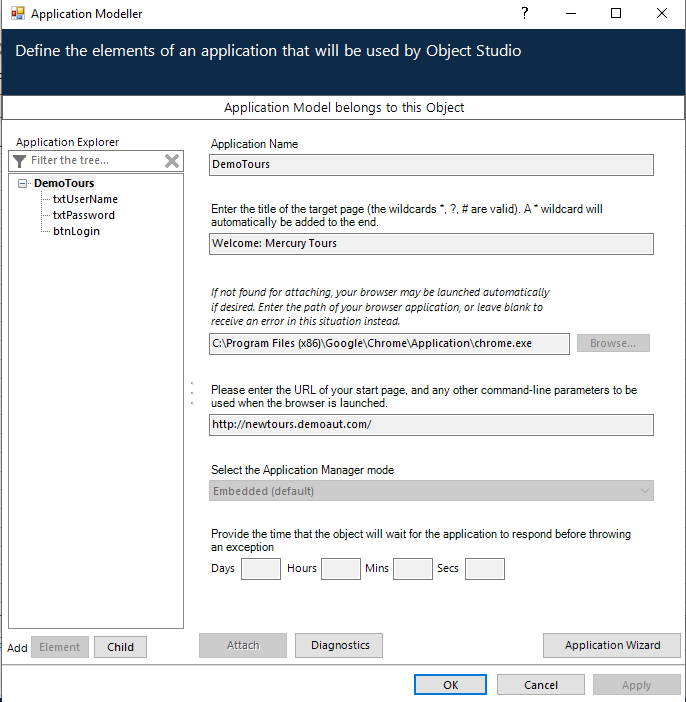Collapse the DemoTours tree node
The image size is (686, 702).
22,184
